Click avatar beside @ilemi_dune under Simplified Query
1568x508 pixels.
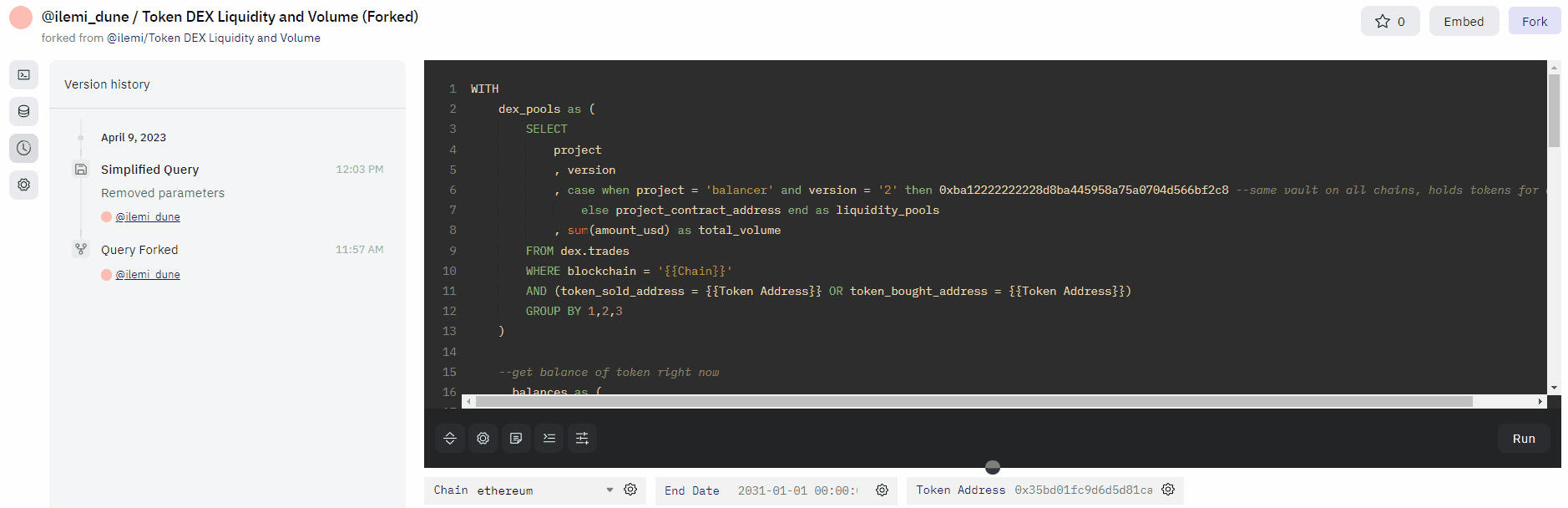tap(106, 216)
